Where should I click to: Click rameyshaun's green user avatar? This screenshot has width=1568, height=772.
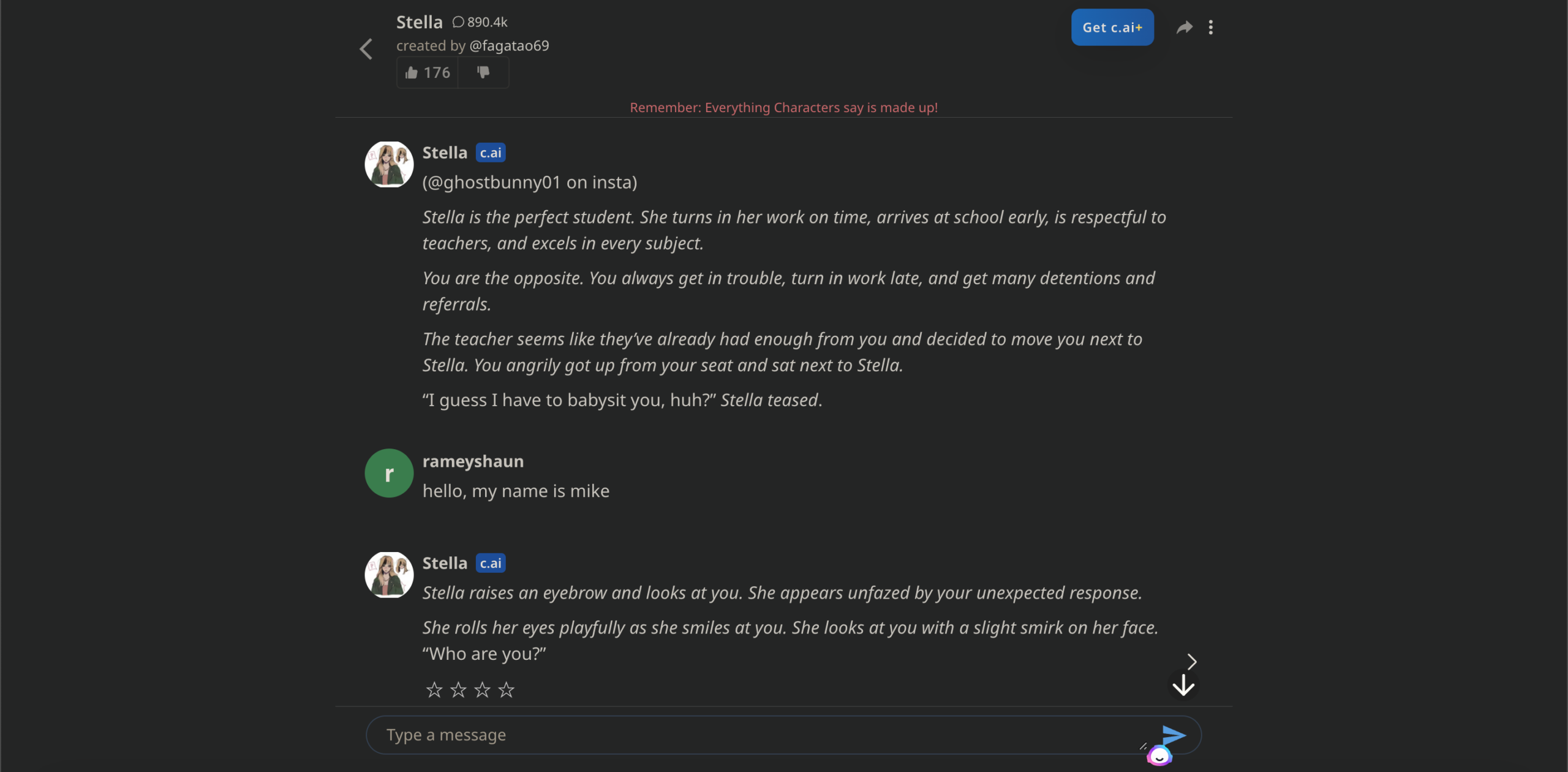[x=389, y=474]
